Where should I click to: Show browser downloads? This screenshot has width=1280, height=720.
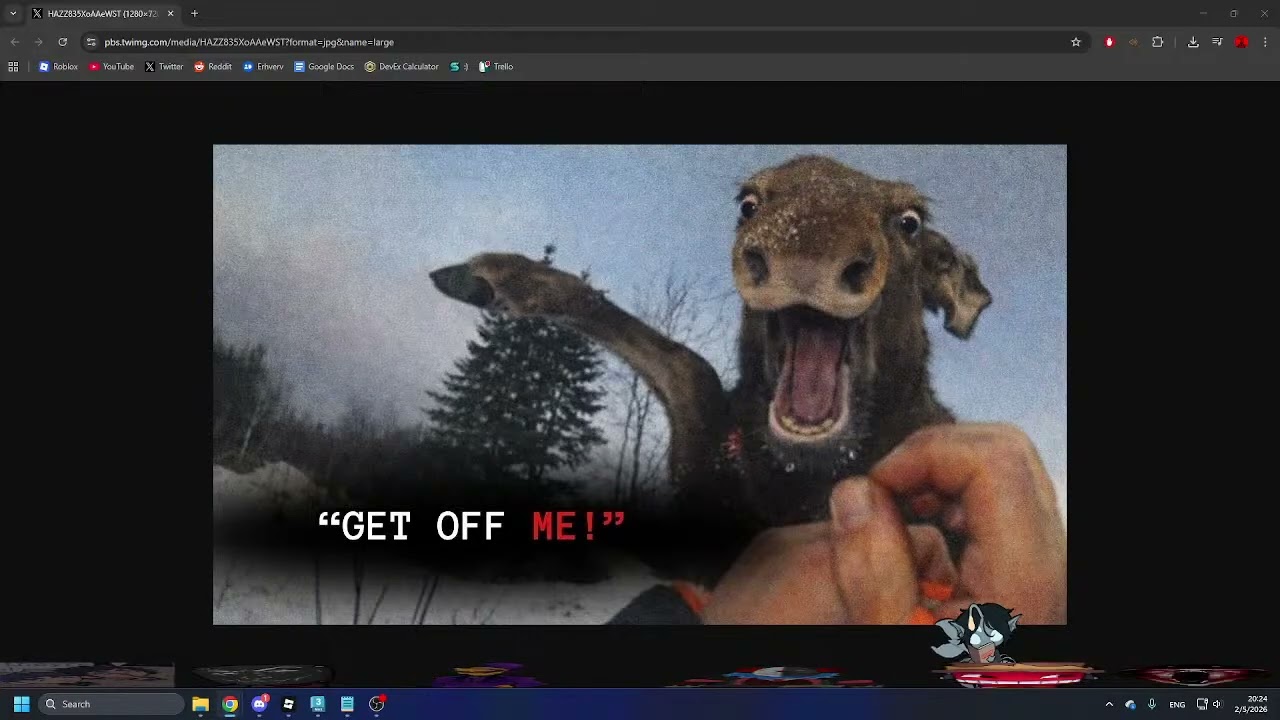1193,42
